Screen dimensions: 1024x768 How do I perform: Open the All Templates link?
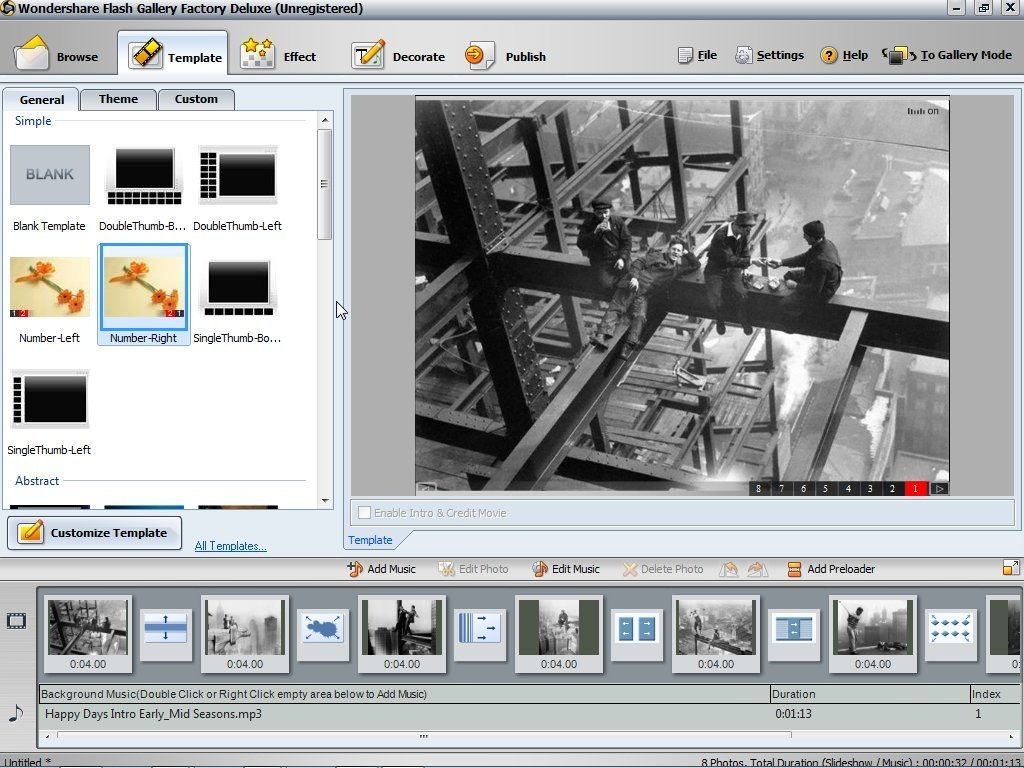click(230, 546)
